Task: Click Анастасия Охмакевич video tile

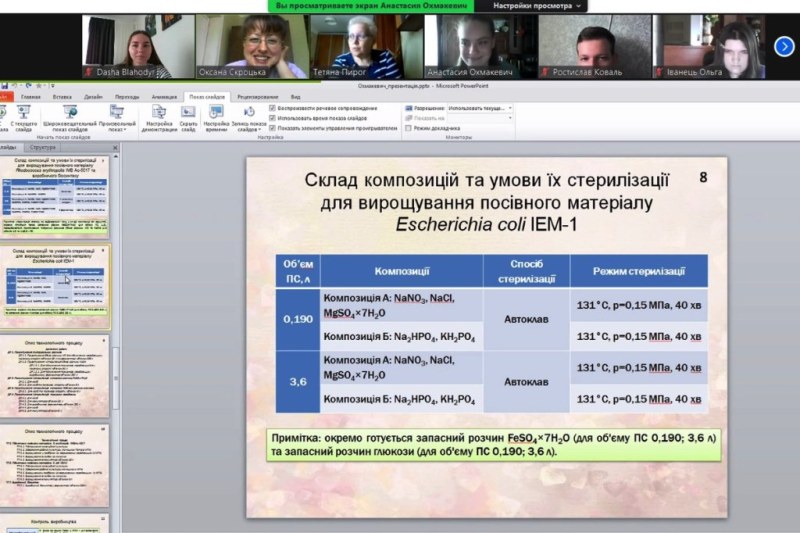Action: click(481, 46)
